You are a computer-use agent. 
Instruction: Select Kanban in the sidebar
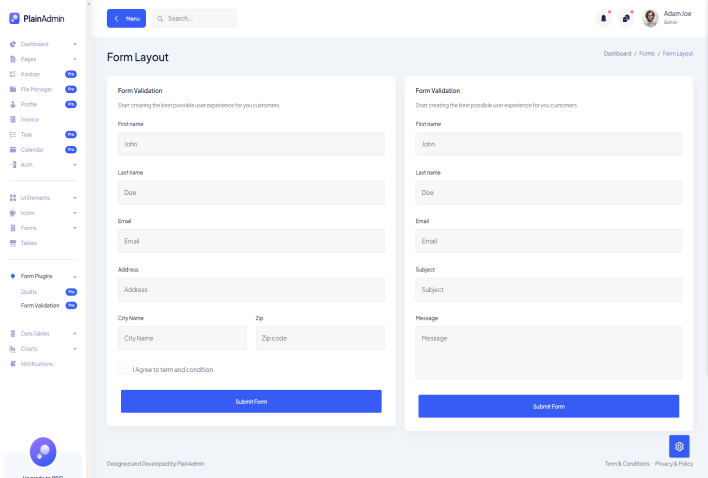[30, 74]
